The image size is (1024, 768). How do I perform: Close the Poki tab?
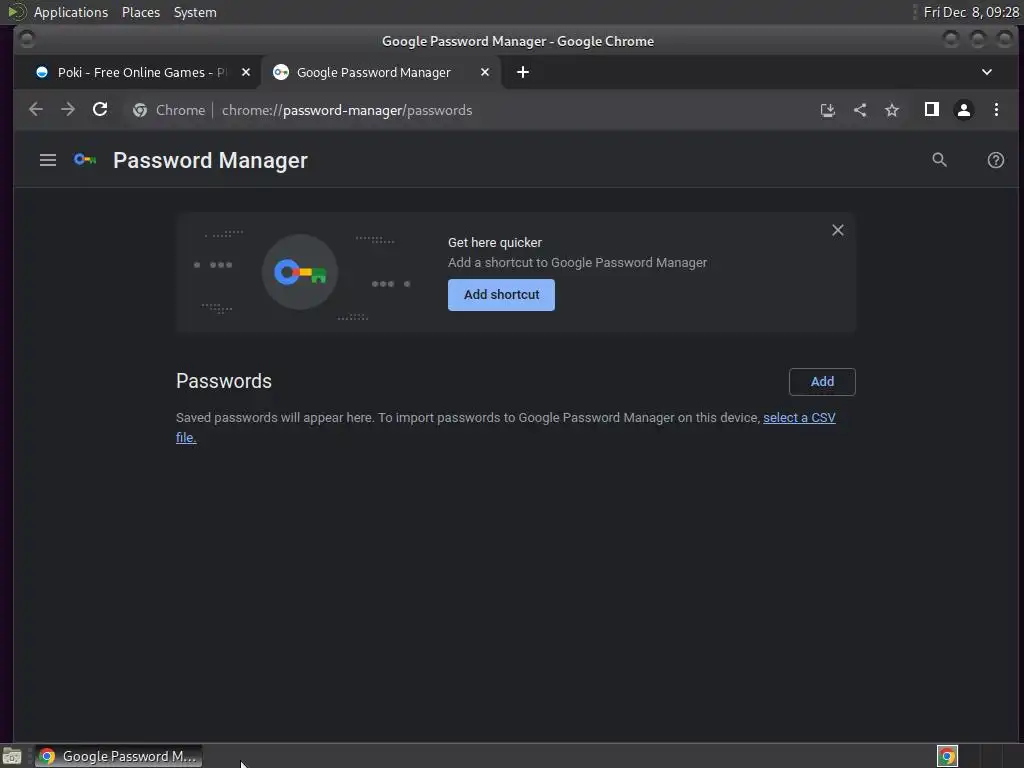tap(246, 72)
